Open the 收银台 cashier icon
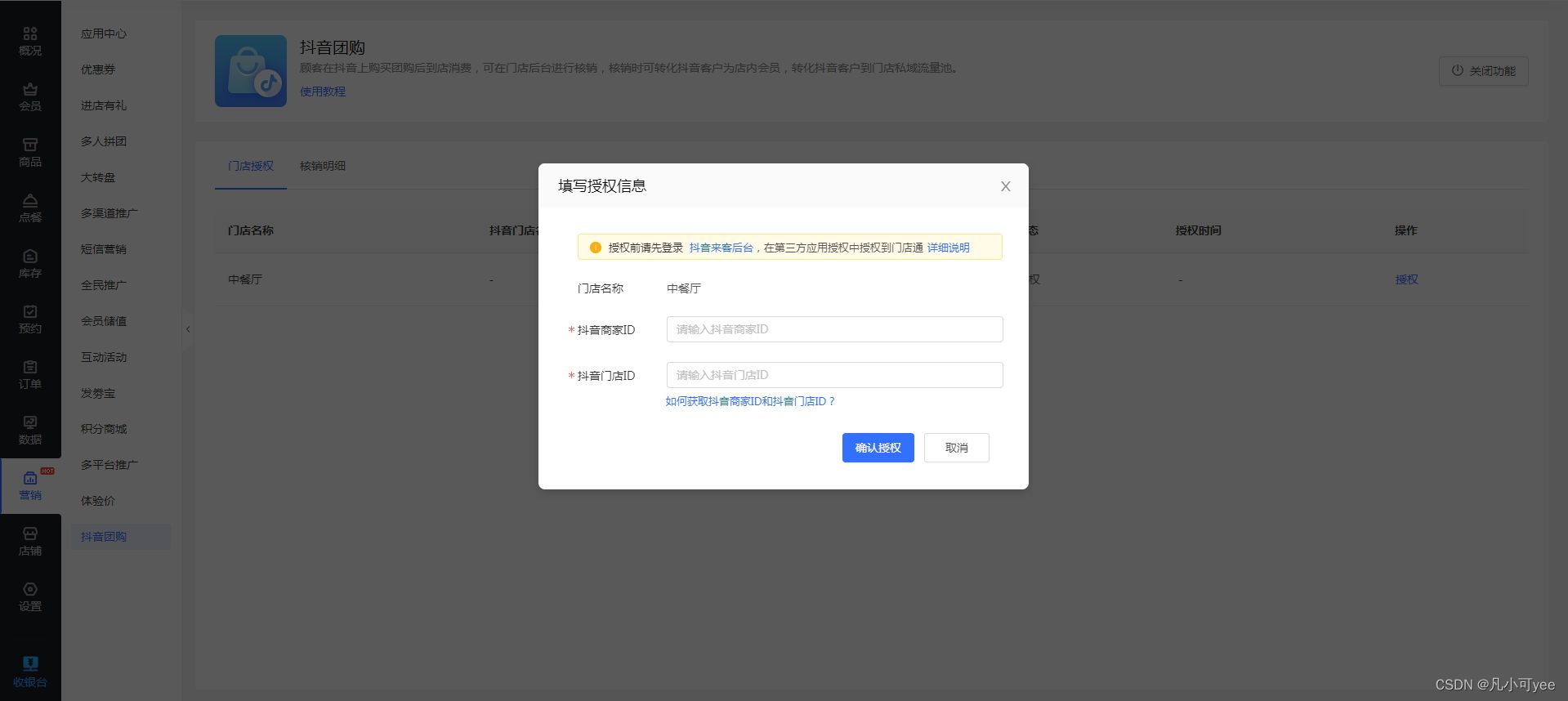The width and height of the screenshot is (1568, 701). coord(30,672)
